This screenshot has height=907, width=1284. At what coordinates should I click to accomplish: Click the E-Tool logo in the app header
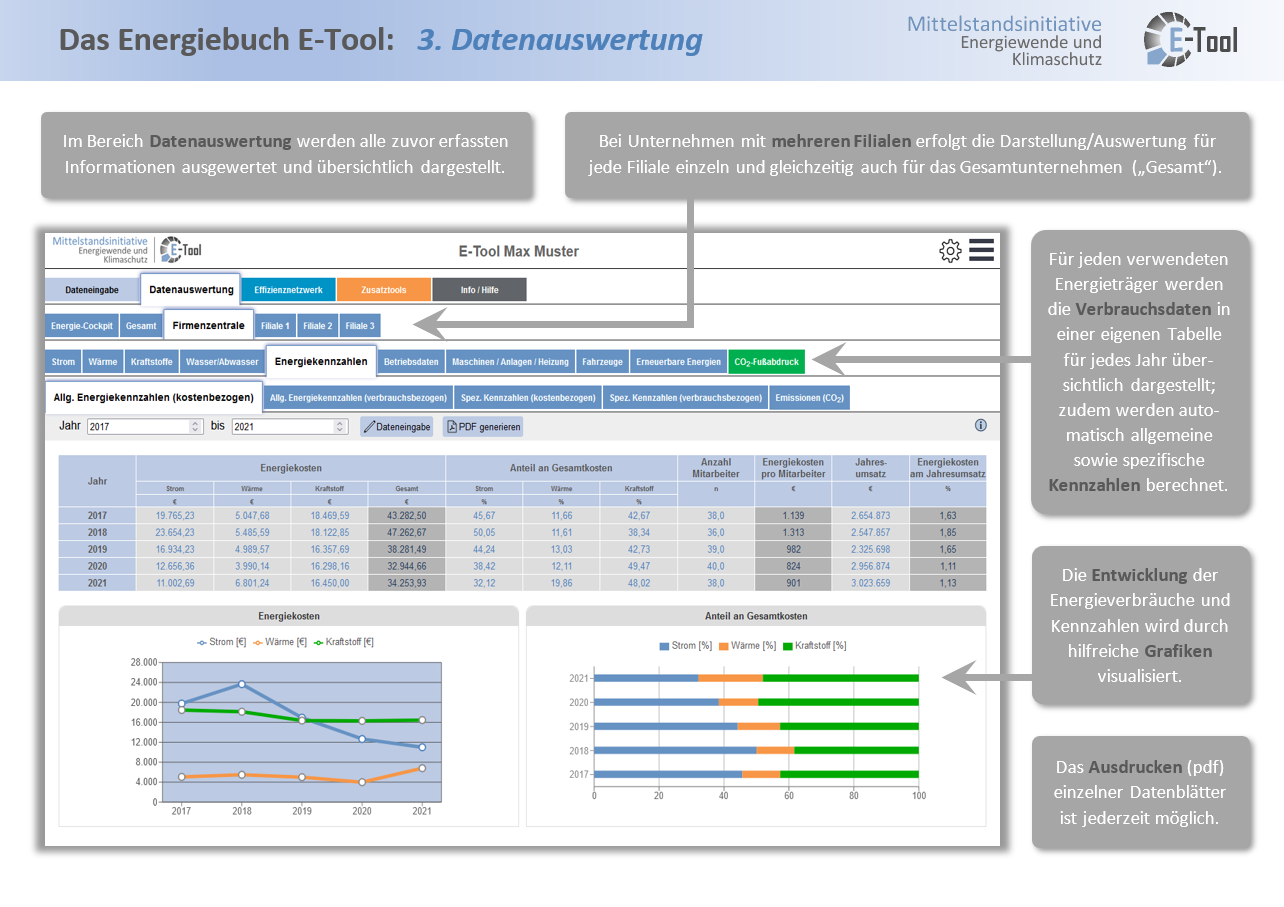pyautogui.click(x=180, y=250)
